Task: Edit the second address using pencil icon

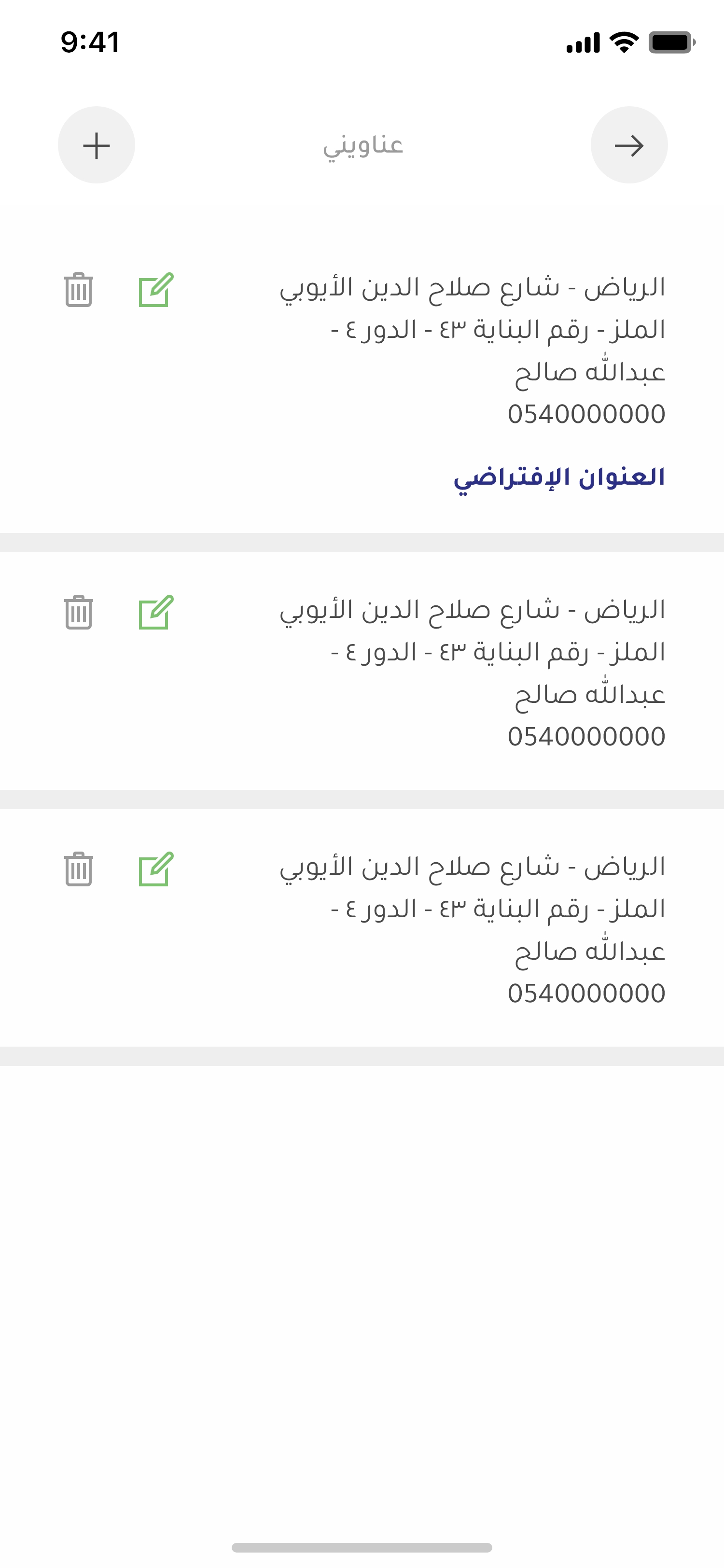Action: (x=156, y=612)
